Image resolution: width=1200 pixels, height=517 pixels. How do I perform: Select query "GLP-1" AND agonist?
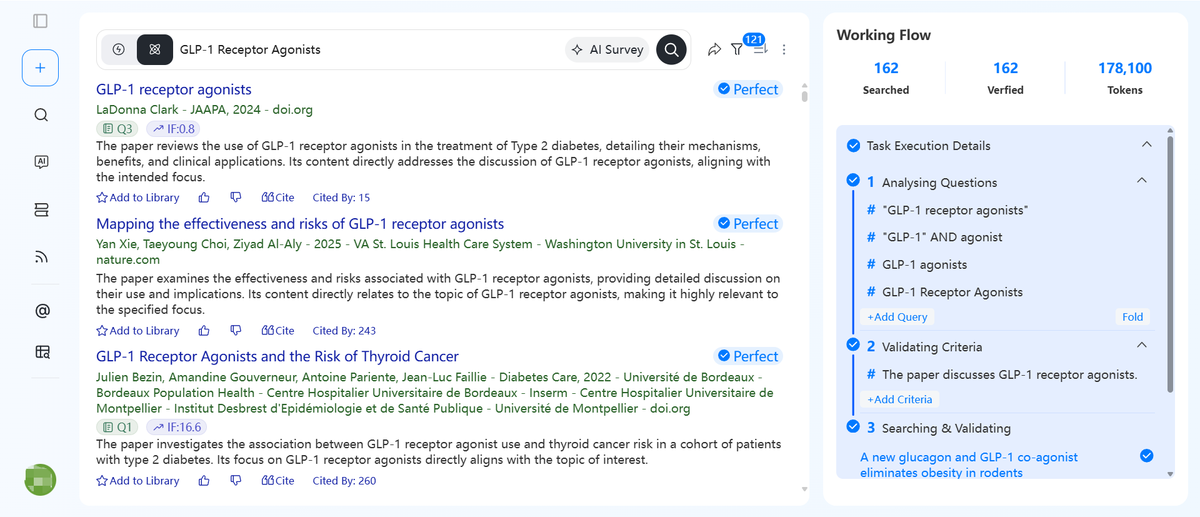[942, 237]
